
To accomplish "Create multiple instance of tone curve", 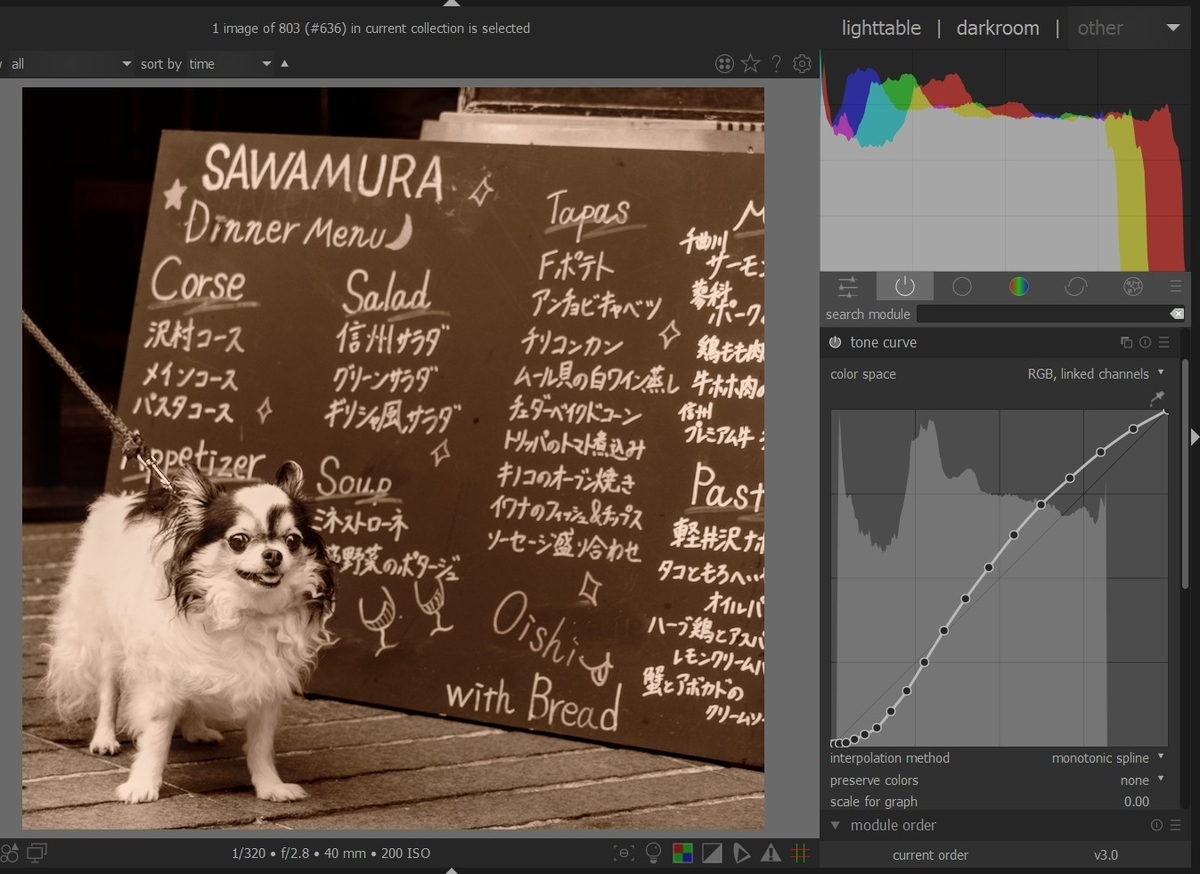I will tap(1127, 342).
